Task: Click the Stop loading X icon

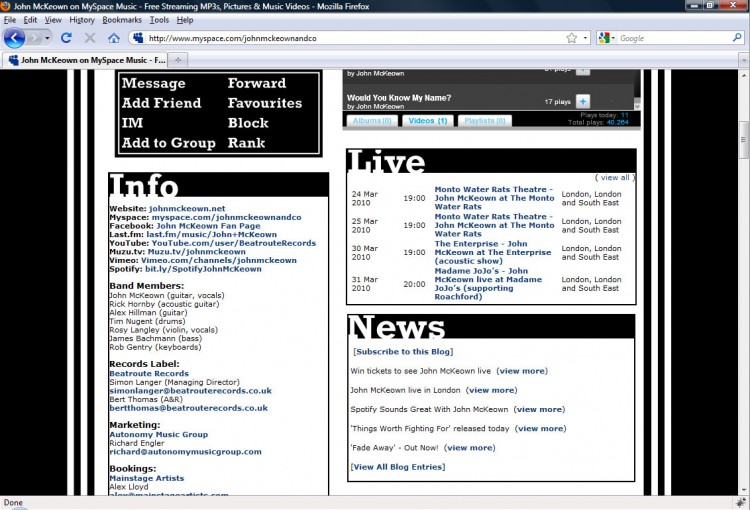Action: coord(90,38)
